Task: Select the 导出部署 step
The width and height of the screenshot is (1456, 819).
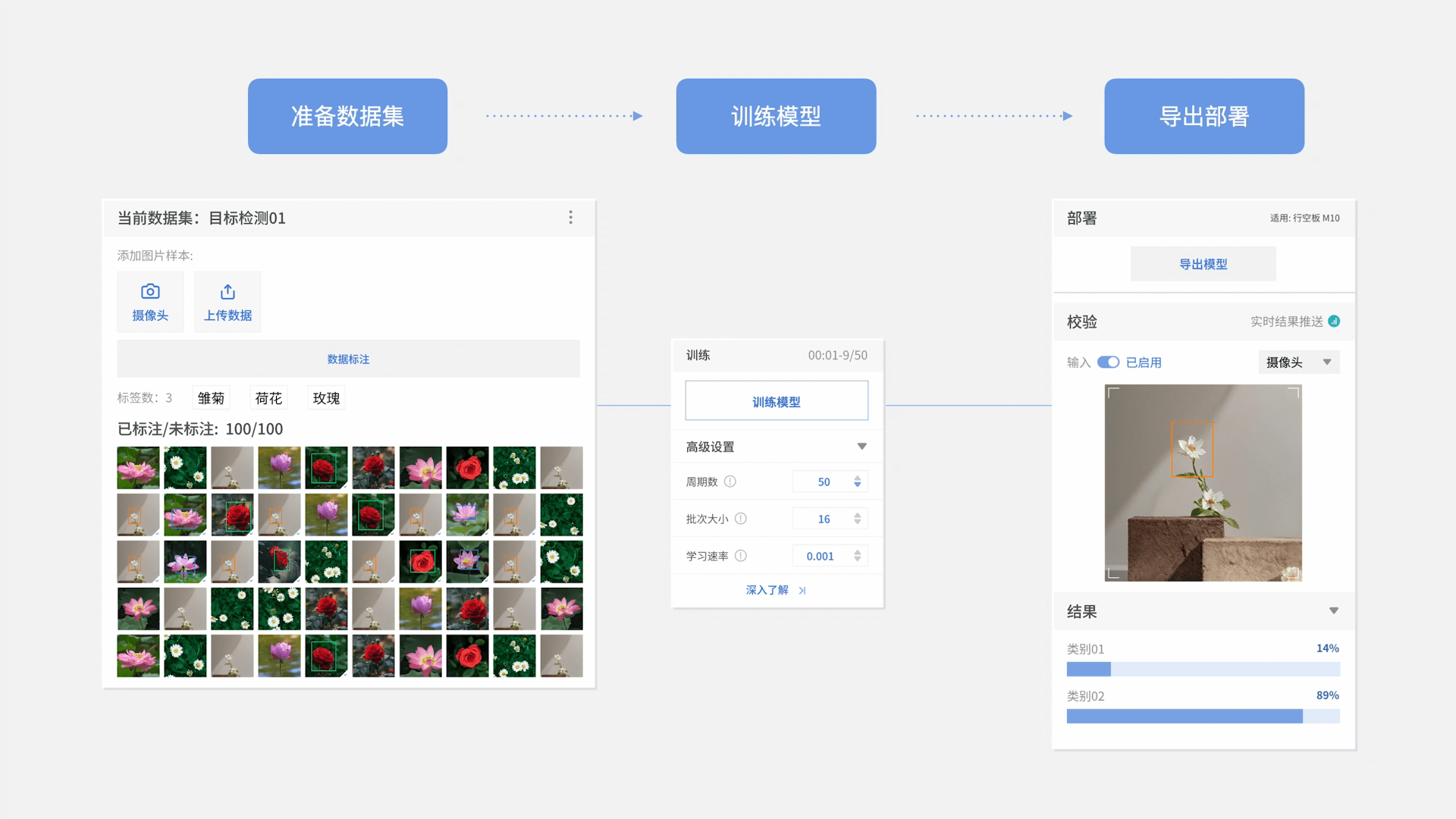Action: click(1203, 116)
